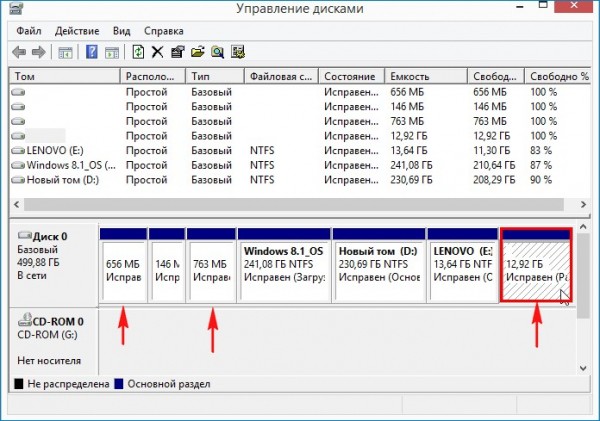Click drive icon of the 763 МБ volume row
Viewport: 600px width, 421px height.
[x=18, y=121]
